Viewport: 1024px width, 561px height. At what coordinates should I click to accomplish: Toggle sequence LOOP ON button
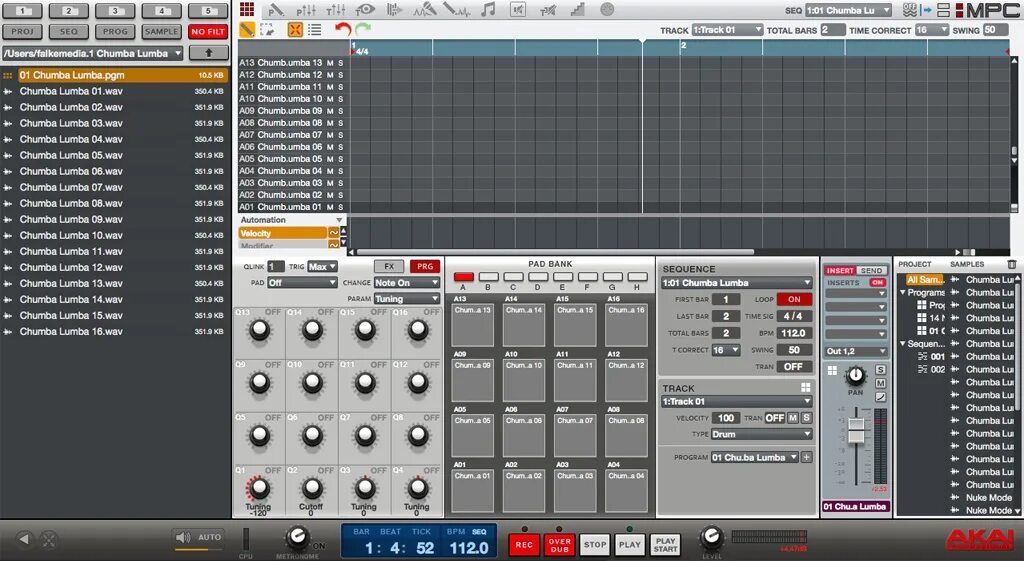(x=794, y=299)
